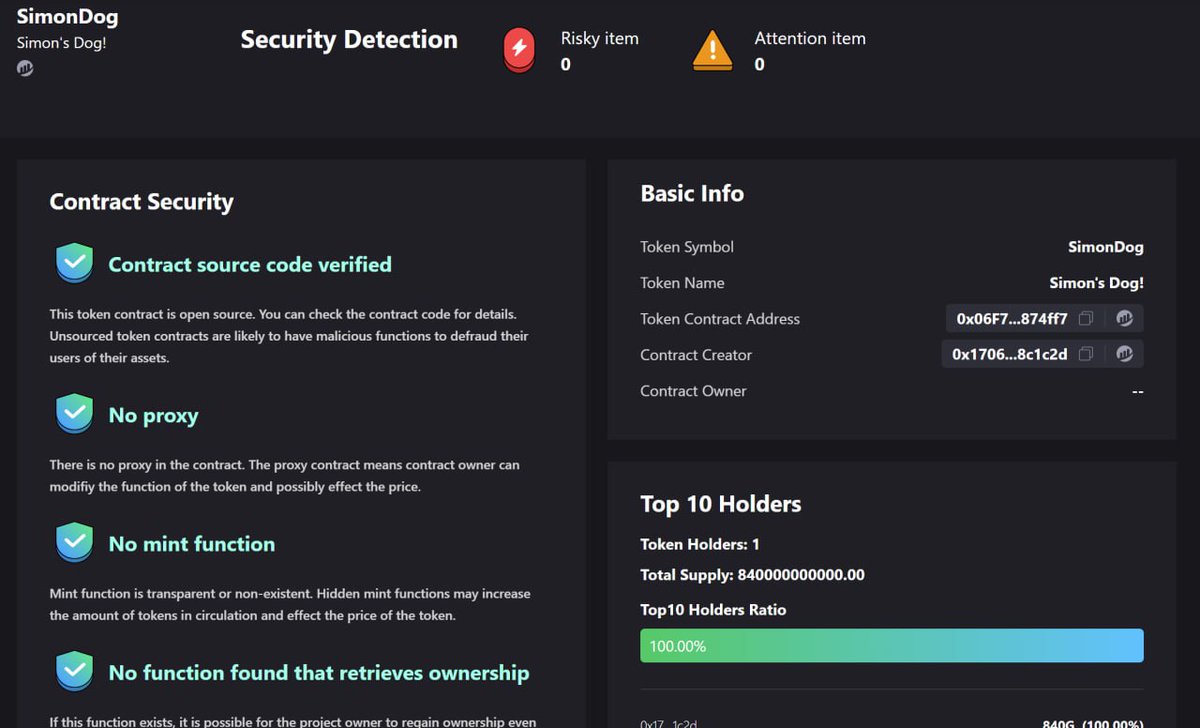
Task: Open the explorer icon for Contract Creator
Action: (x=1124, y=354)
